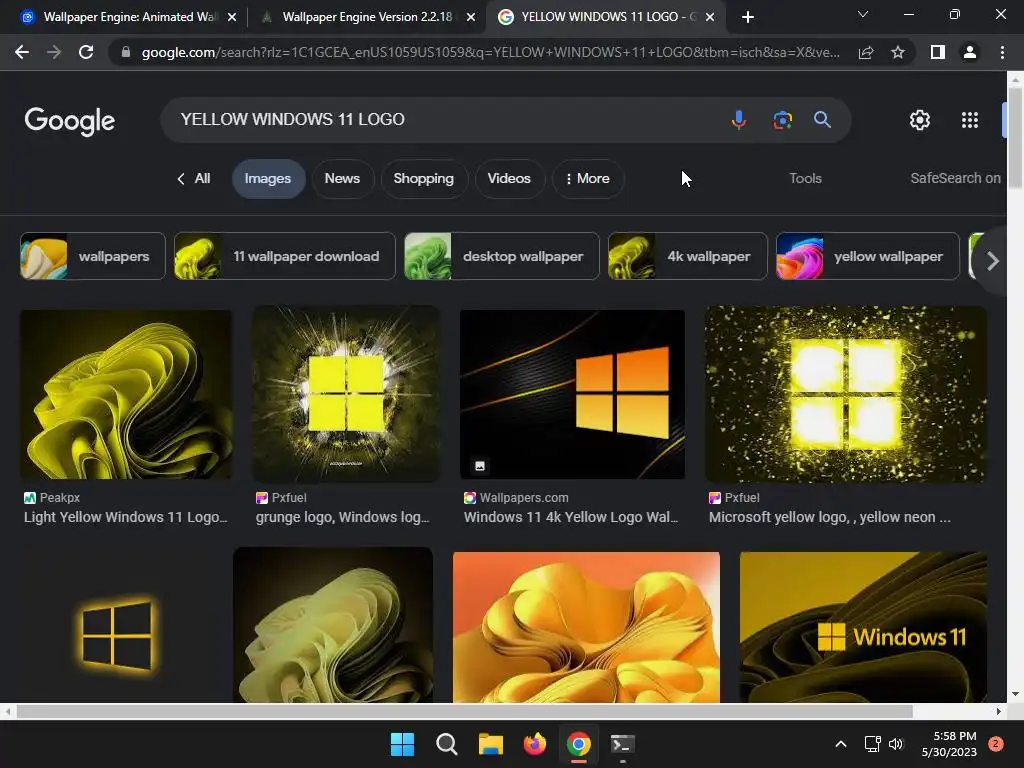Launch File Explorer from the taskbar

click(490, 744)
